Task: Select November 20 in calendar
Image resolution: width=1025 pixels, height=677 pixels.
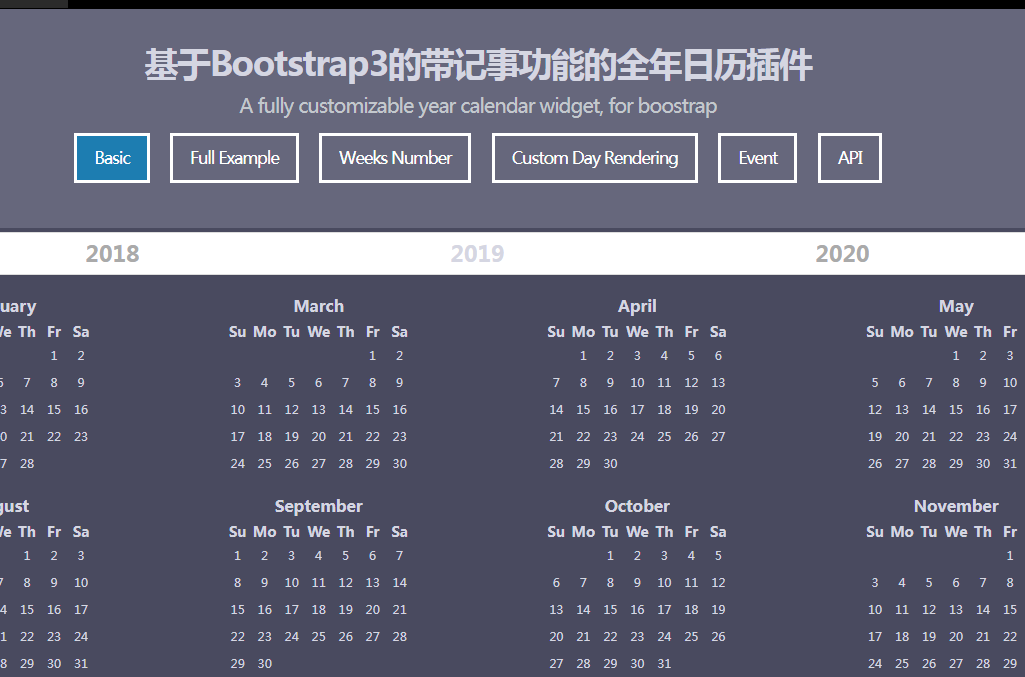Action: 956,636
